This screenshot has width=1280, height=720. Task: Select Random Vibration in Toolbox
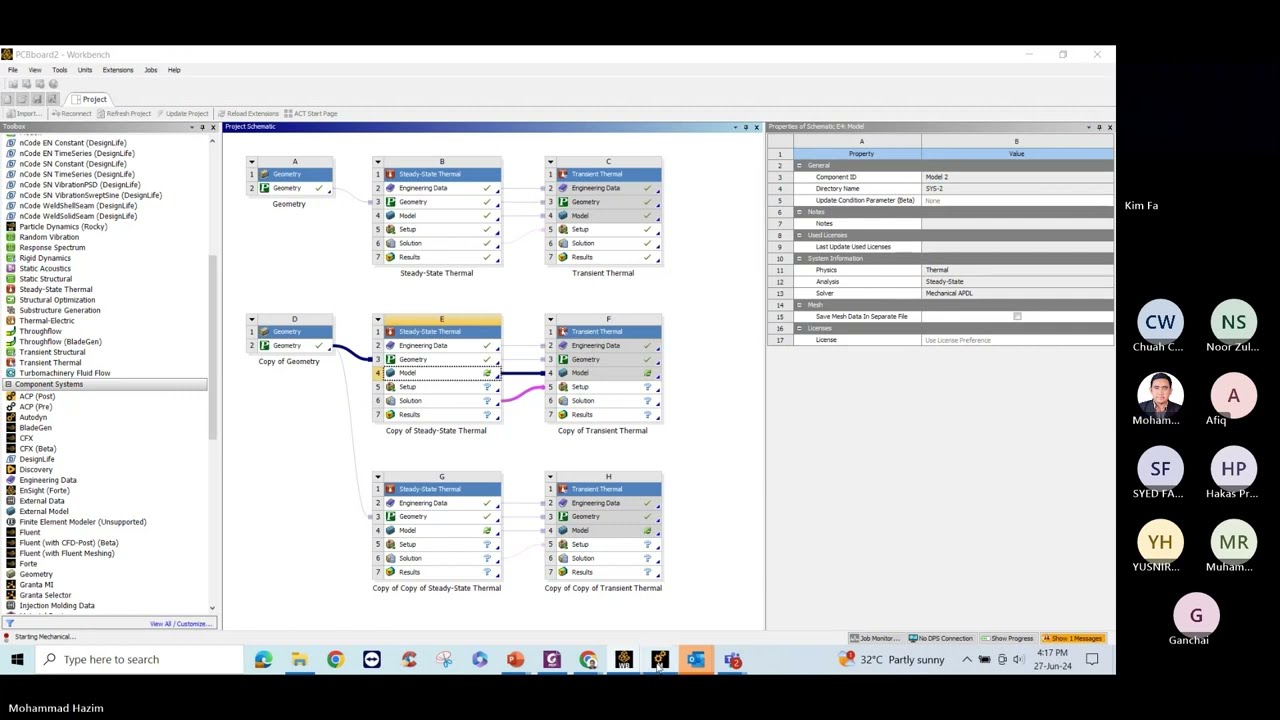pyautogui.click(x=48, y=237)
